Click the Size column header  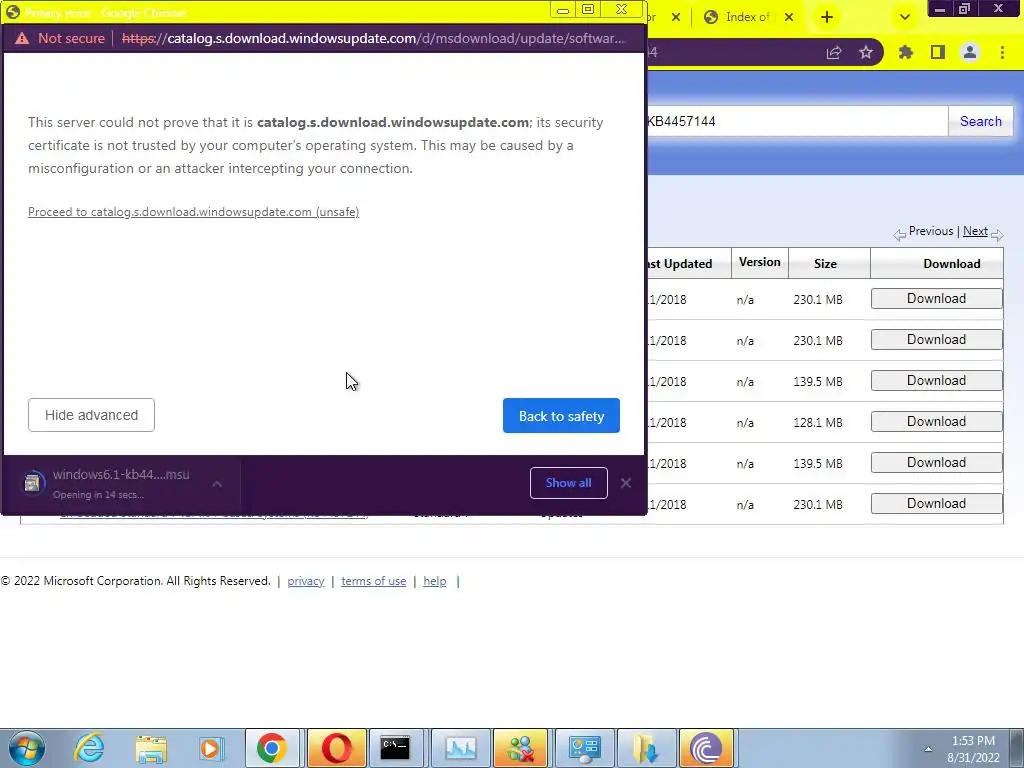[x=825, y=264]
